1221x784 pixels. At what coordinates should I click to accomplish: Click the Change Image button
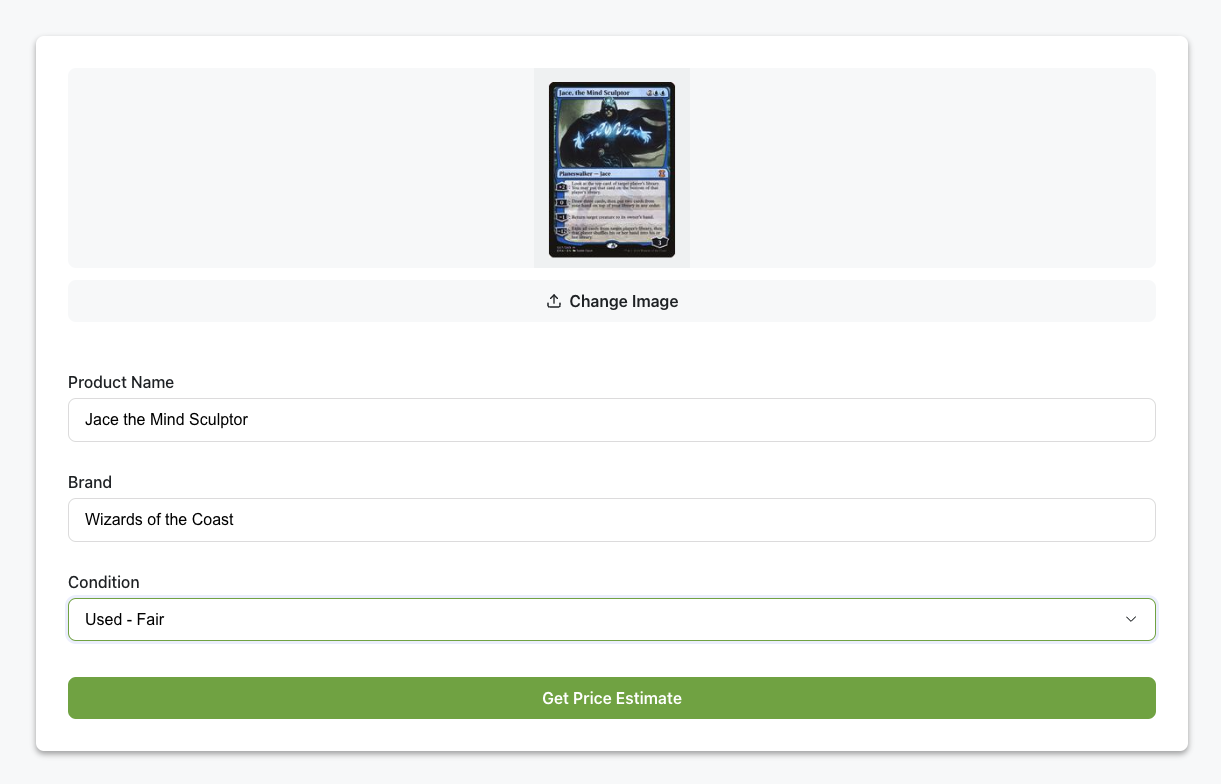coord(611,301)
